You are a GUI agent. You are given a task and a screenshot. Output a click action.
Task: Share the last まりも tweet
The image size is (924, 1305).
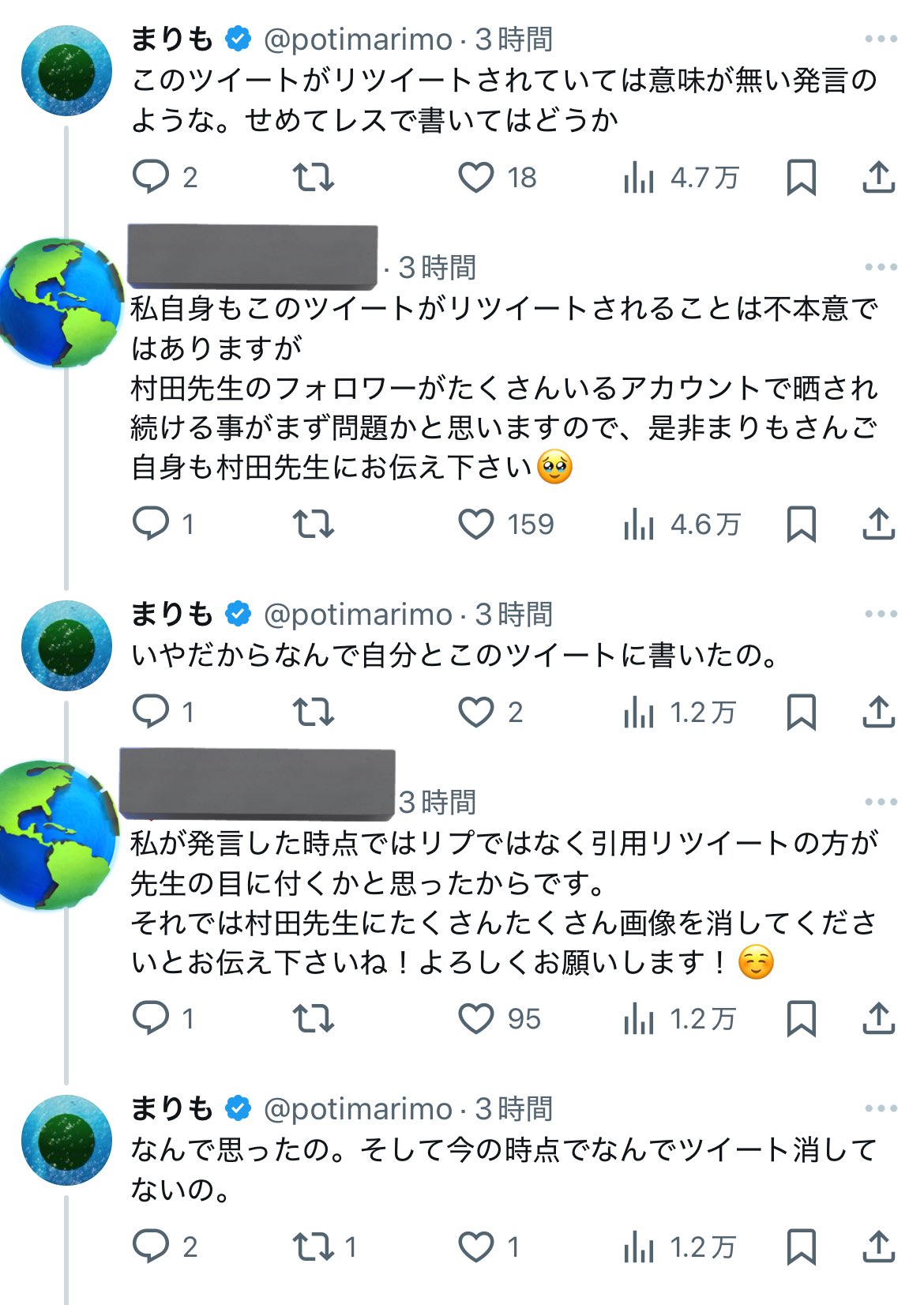[x=878, y=1247]
